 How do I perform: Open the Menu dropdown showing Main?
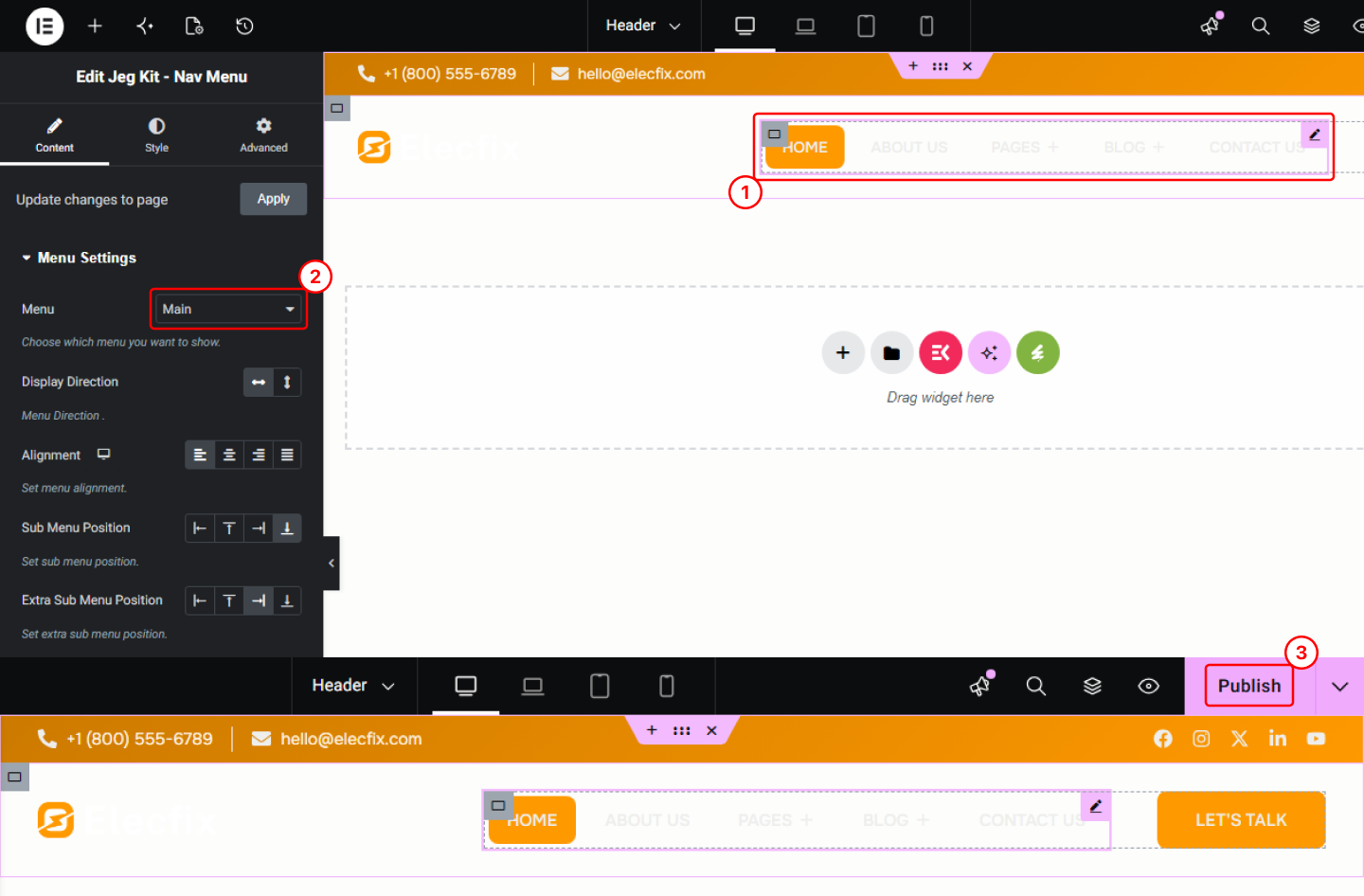point(228,310)
